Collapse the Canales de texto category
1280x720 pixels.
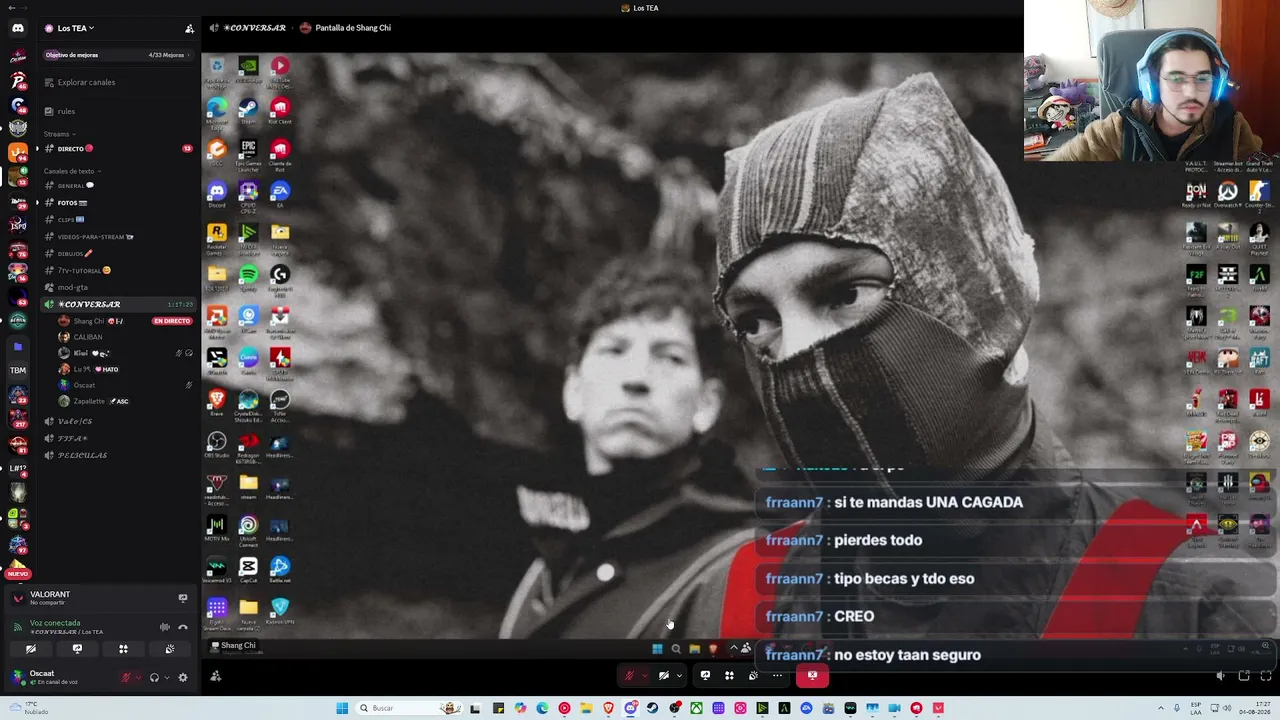(x=72, y=171)
